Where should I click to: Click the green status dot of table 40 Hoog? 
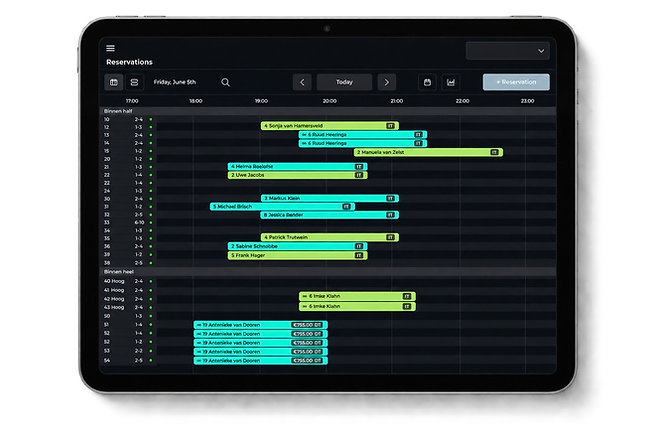pos(151,282)
